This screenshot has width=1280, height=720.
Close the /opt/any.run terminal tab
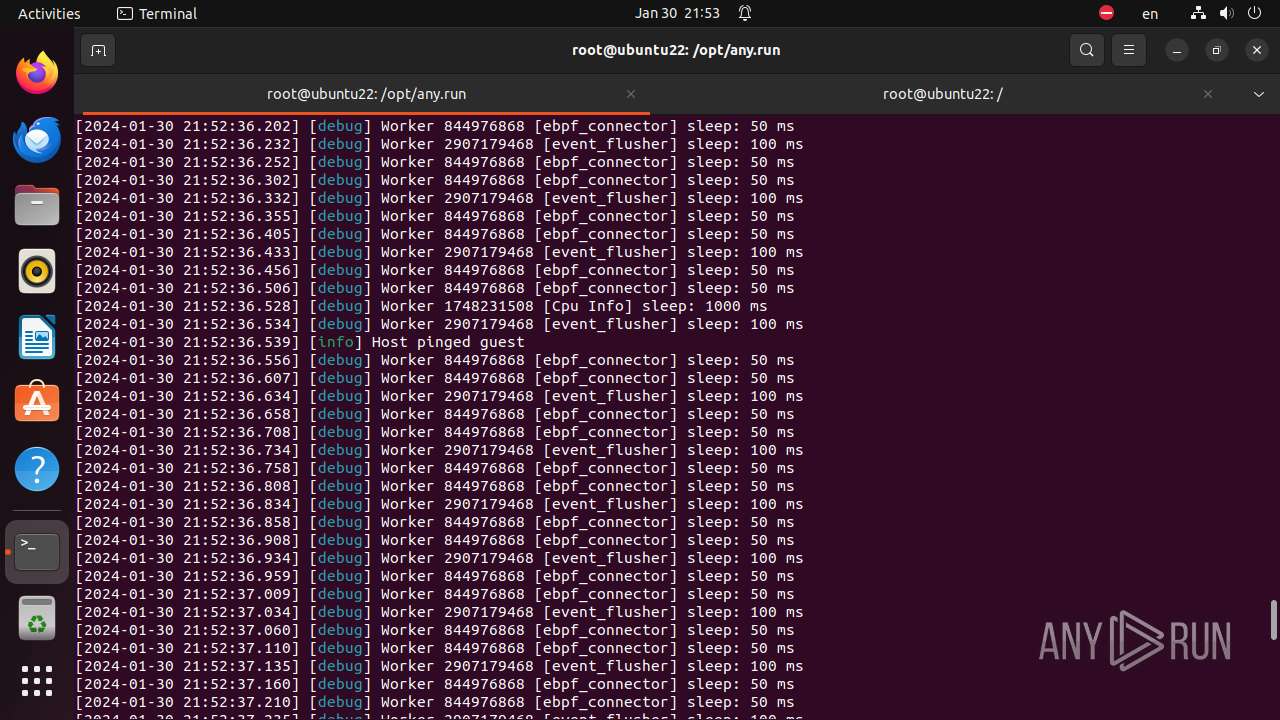tap(631, 94)
